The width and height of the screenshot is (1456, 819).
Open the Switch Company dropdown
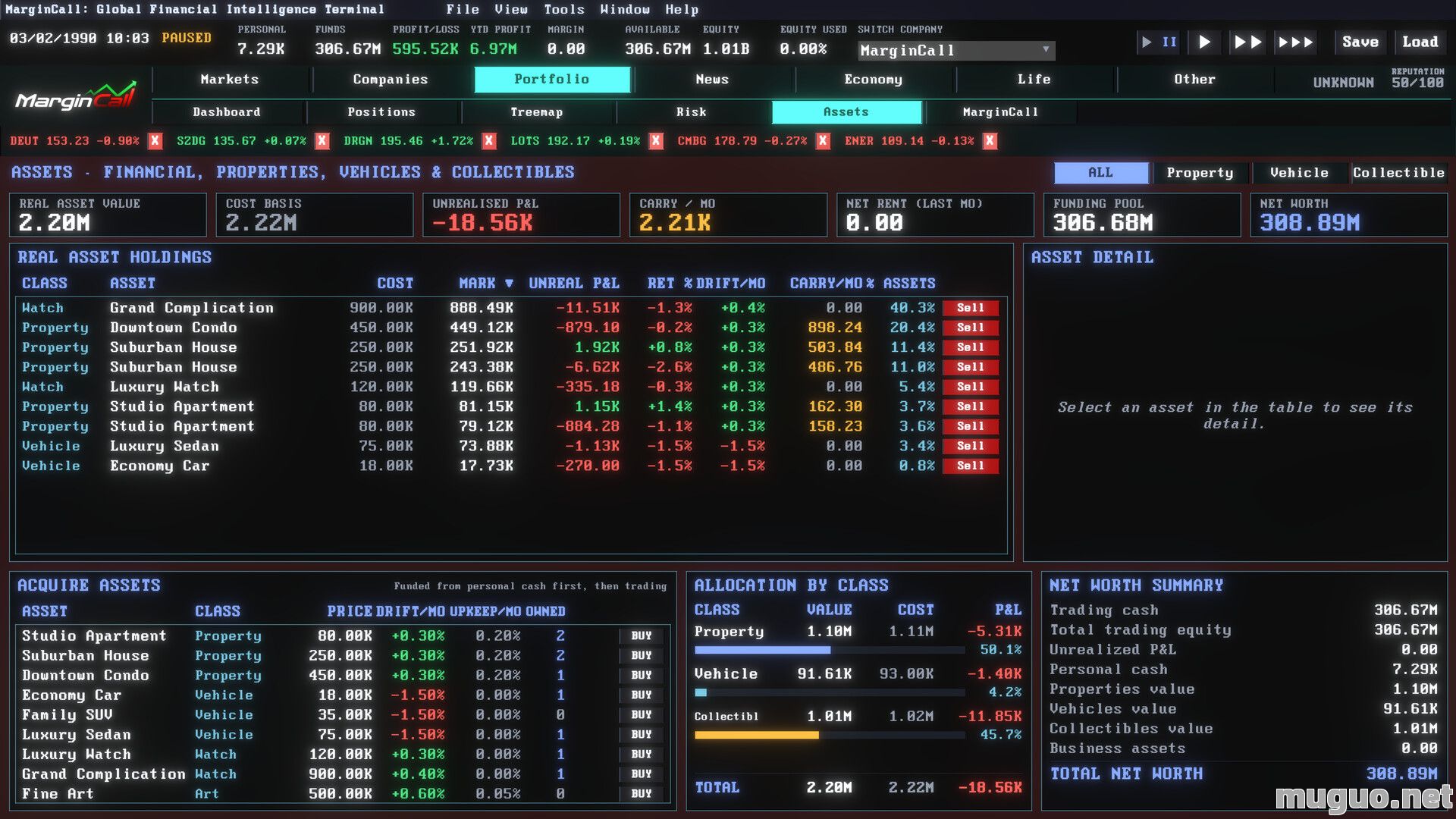point(956,51)
